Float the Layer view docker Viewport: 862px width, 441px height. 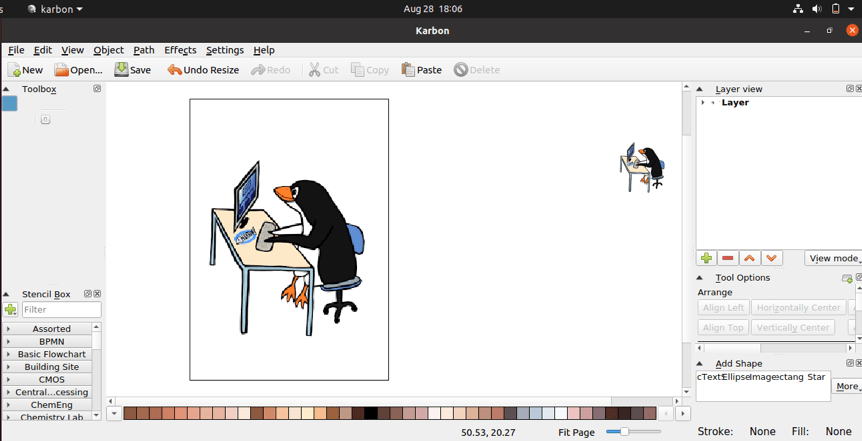coord(850,89)
